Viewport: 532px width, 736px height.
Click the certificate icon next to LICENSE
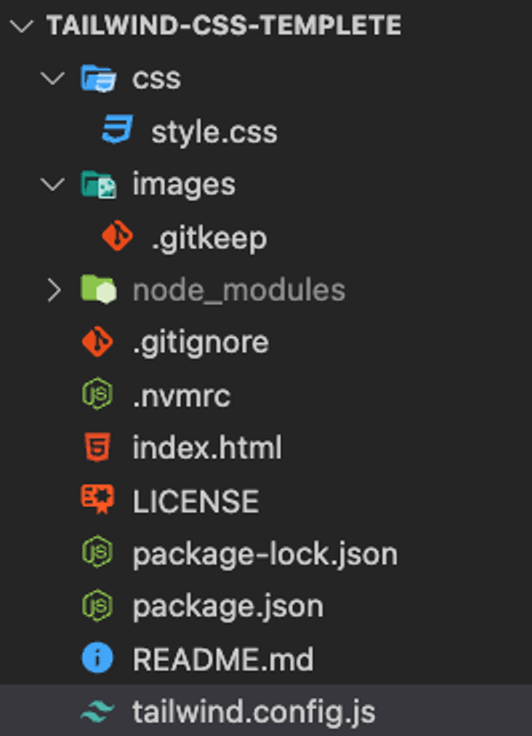[97, 499]
